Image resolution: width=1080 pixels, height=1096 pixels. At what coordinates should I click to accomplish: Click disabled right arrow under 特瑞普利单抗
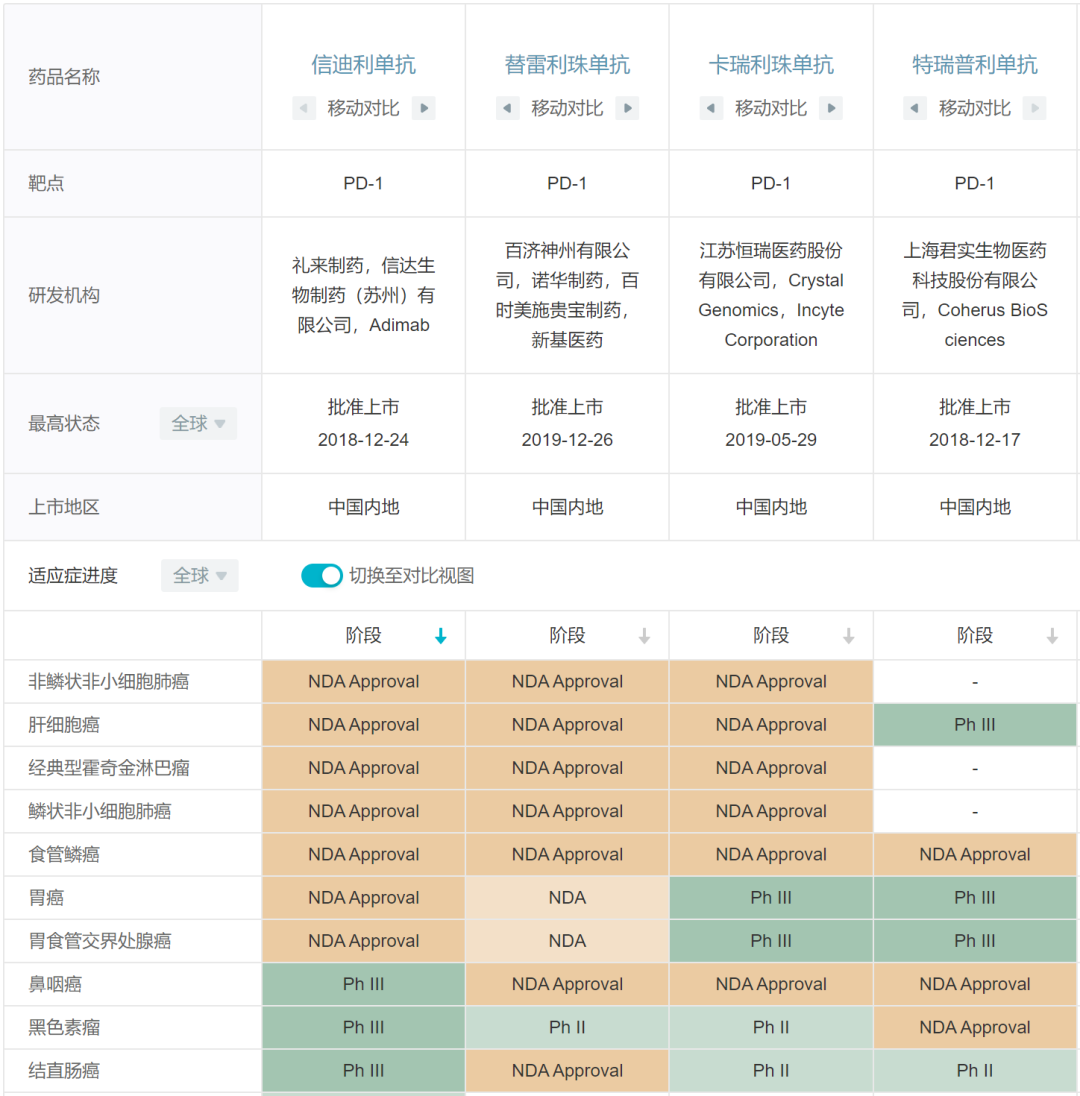point(1035,108)
